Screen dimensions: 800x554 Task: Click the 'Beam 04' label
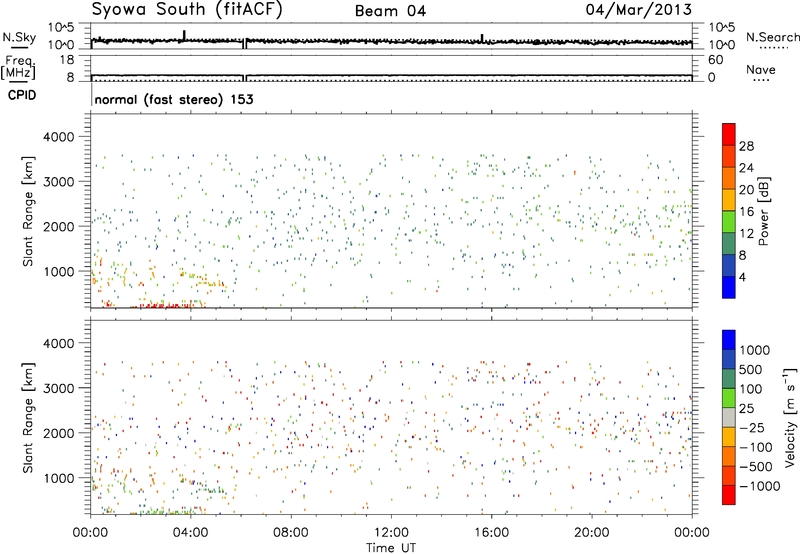(390, 11)
